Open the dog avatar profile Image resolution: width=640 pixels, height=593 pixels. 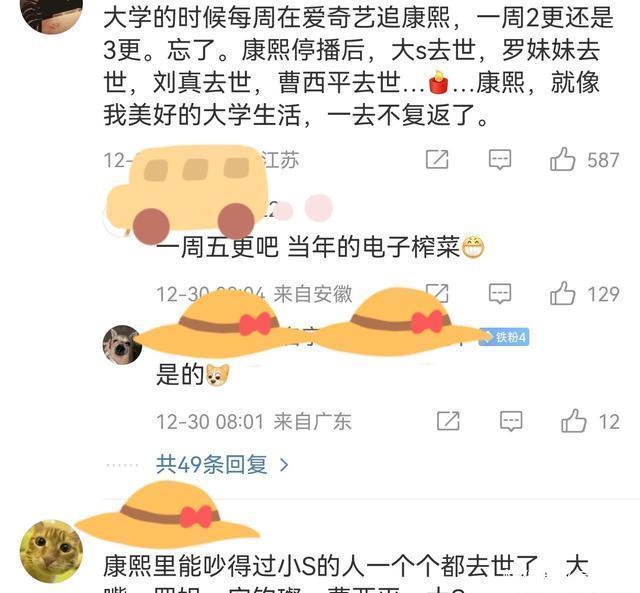[x=122, y=344]
